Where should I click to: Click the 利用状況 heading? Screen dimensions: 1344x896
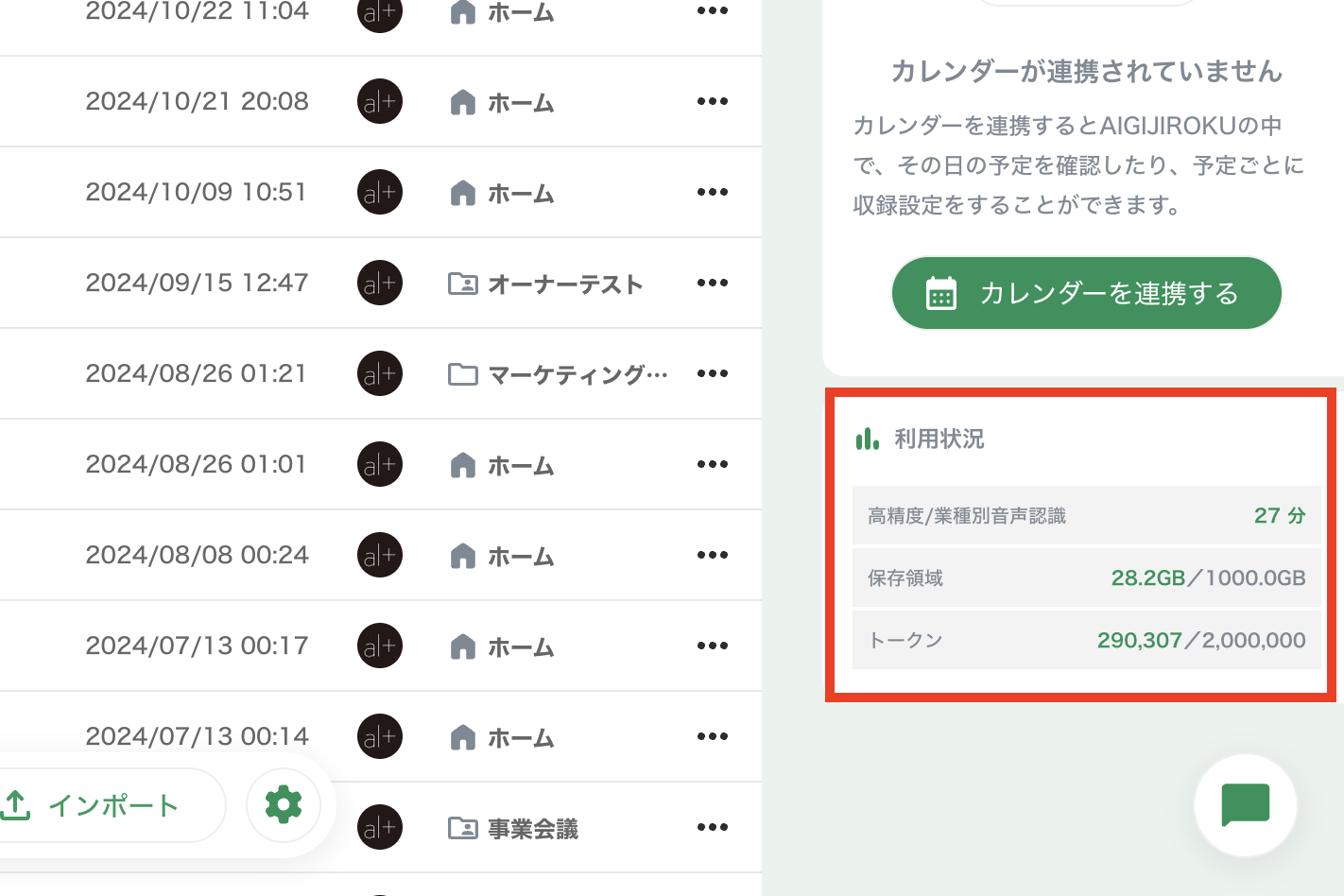click(x=939, y=439)
